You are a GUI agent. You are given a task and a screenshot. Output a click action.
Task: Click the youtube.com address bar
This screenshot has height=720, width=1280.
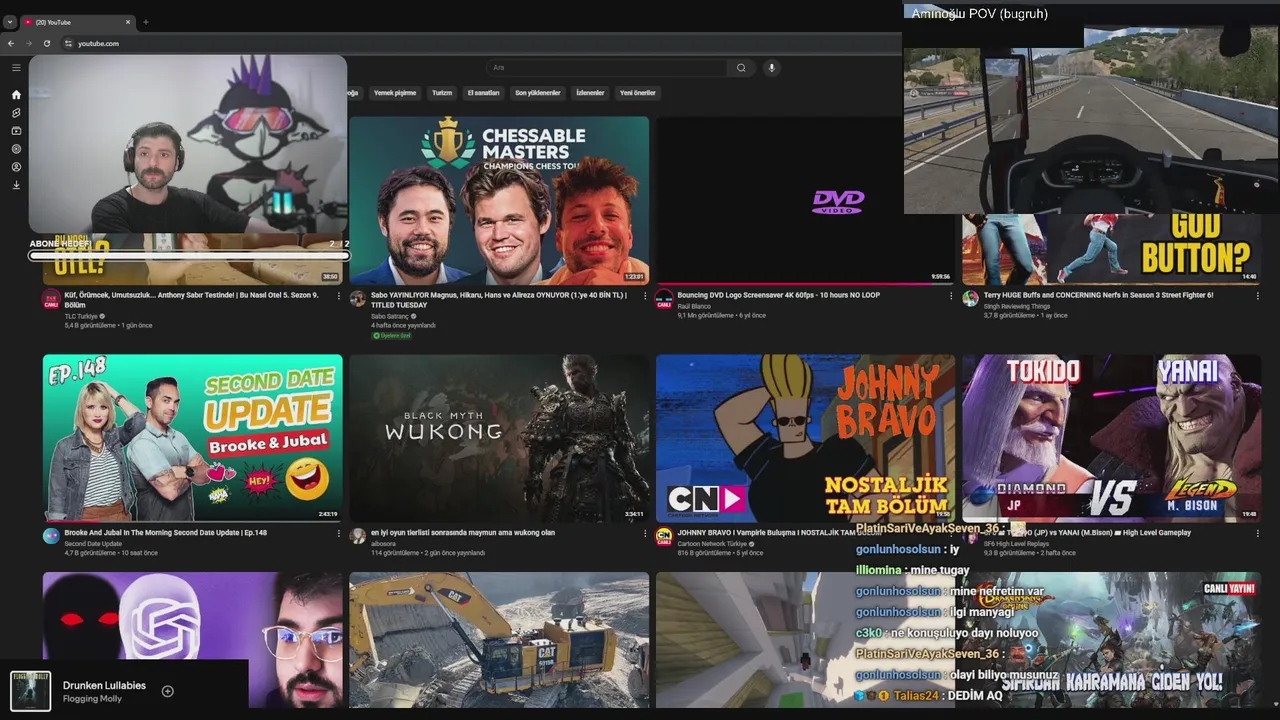480,43
